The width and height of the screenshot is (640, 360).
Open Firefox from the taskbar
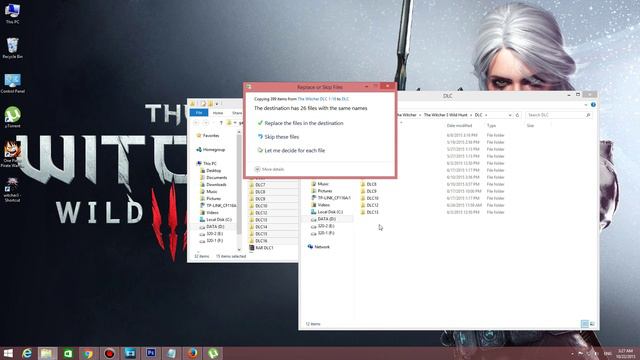[x=192, y=353]
